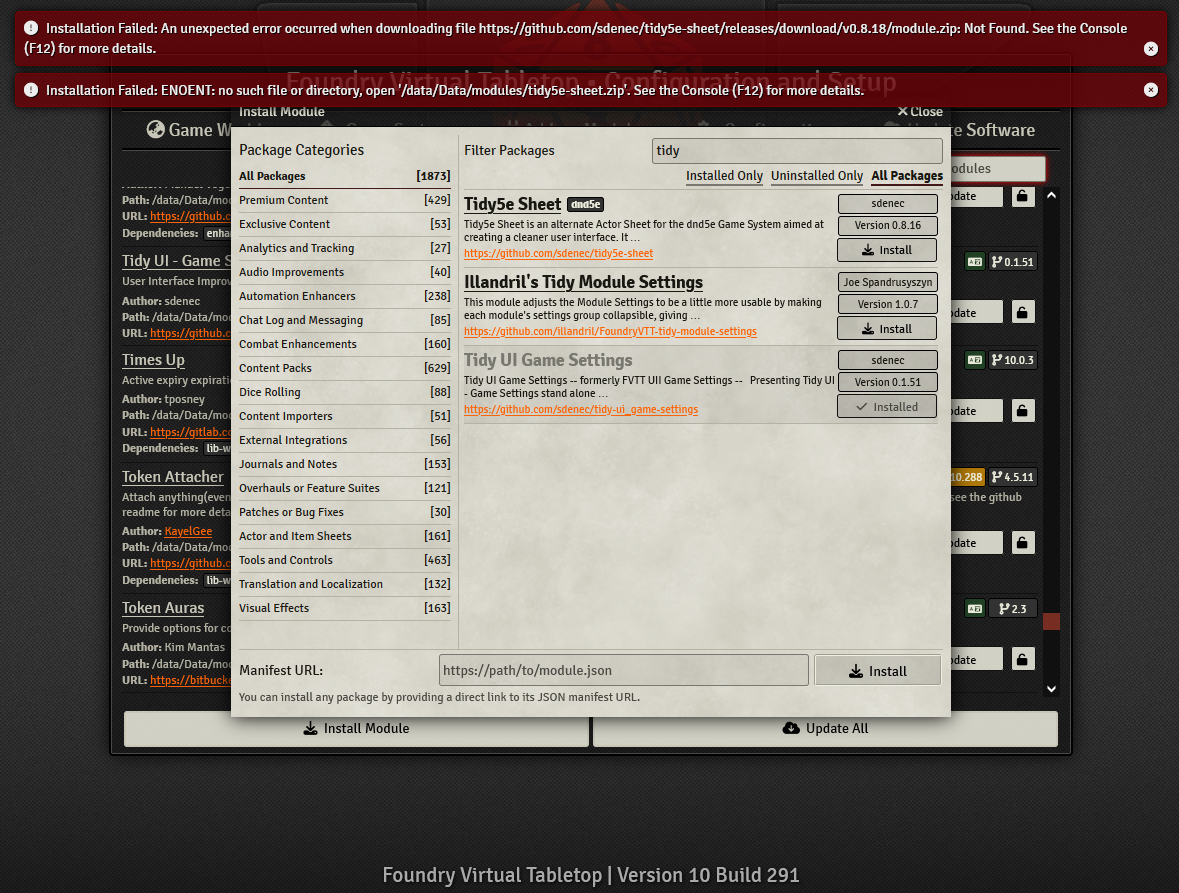
Task: Select the dnd5e system badge next to Tidy5e Sheet
Action: coord(584,204)
